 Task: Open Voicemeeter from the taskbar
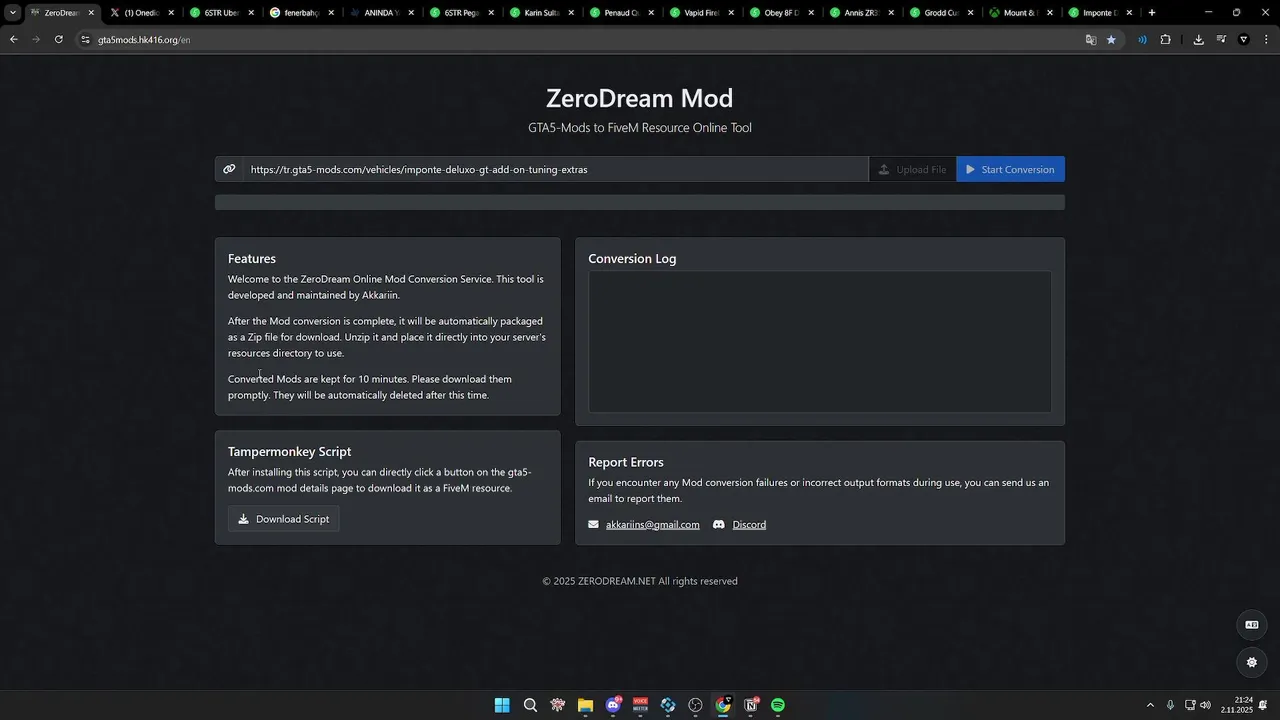pyautogui.click(x=640, y=705)
